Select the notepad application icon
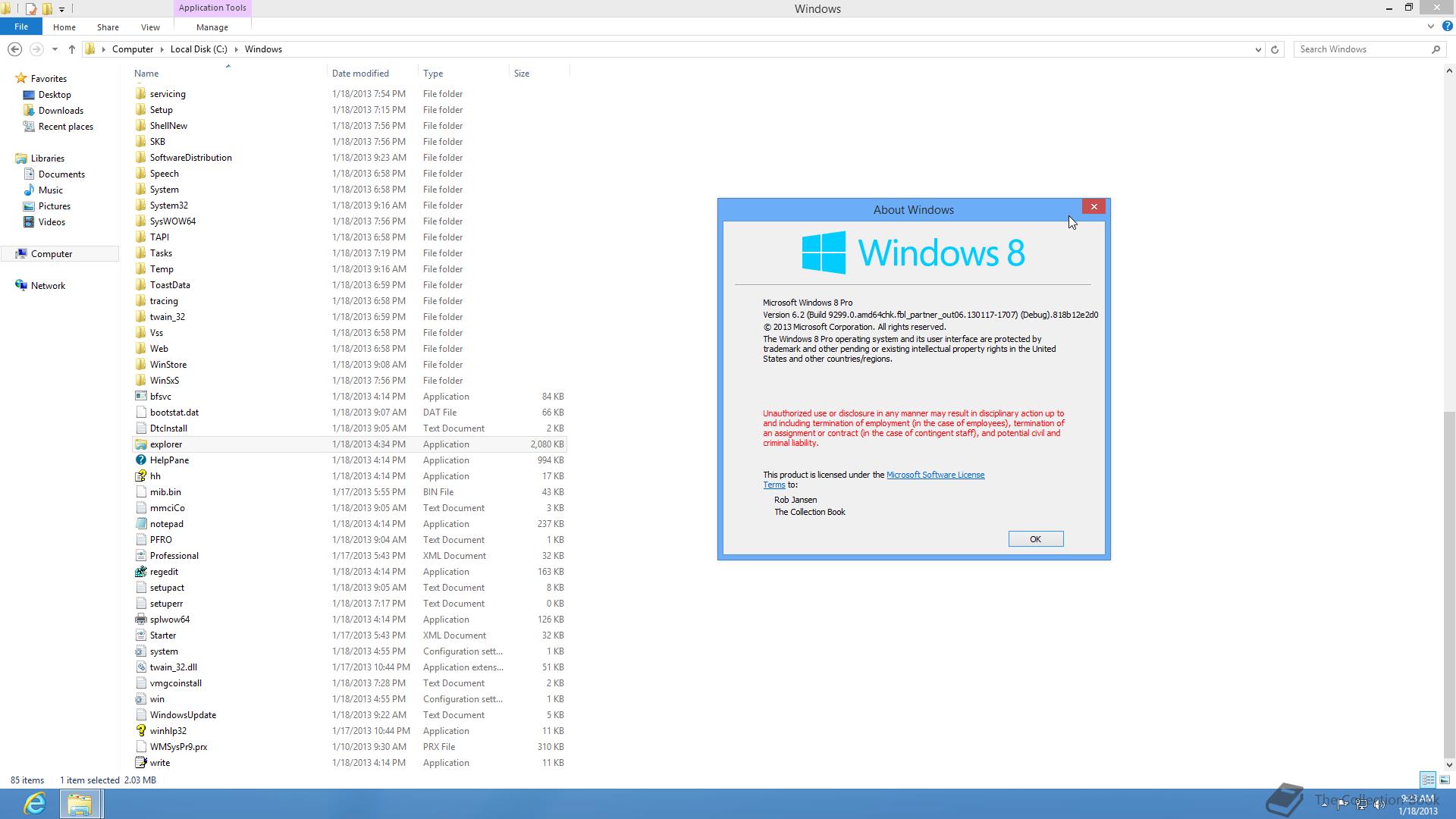The image size is (1456, 819). [x=140, y=524]
